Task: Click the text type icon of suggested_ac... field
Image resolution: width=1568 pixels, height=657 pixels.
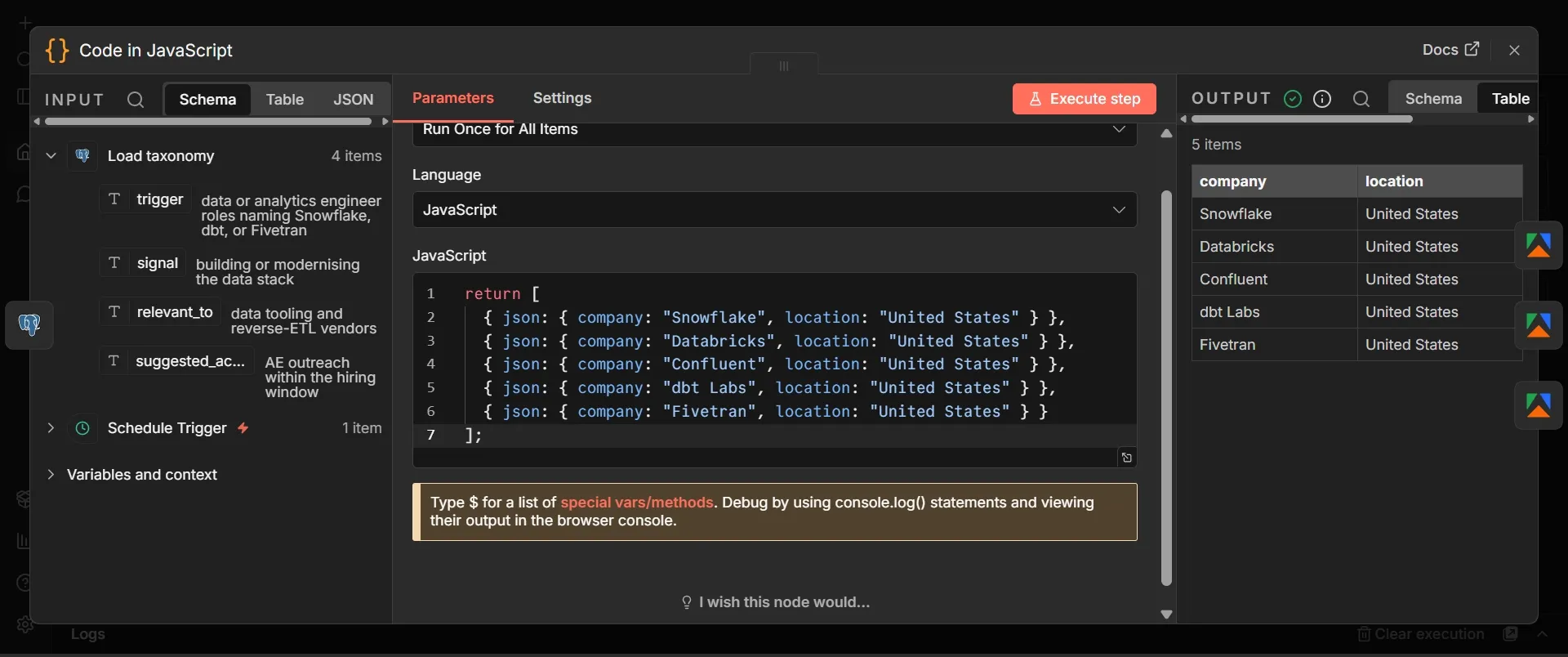Action: pos(114,361)
